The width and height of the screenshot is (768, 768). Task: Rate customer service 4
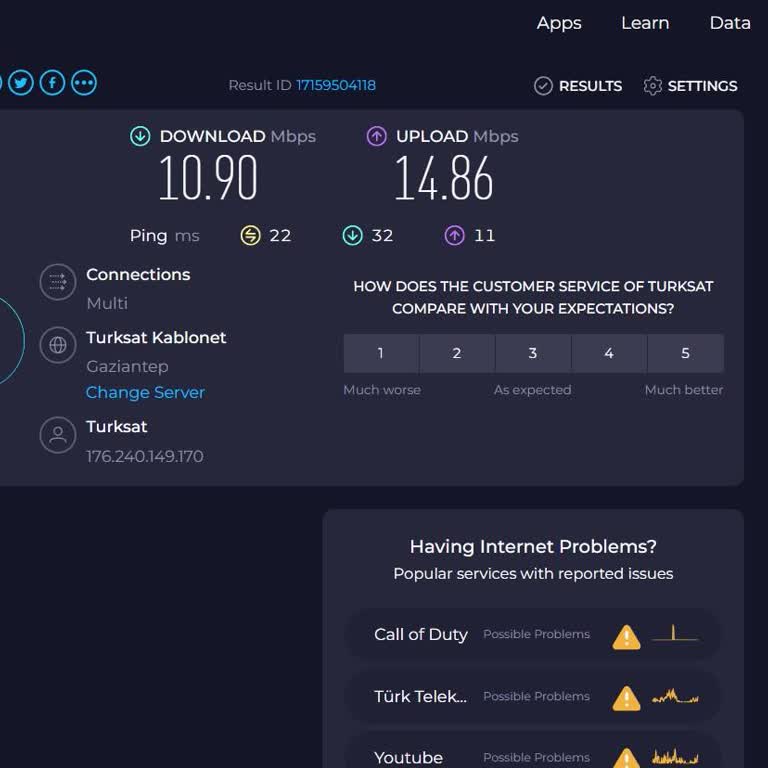[x=609, y=353]
